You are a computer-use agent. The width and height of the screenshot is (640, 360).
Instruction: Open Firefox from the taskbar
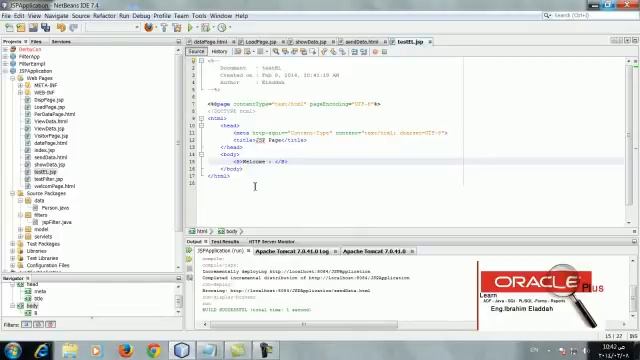click(x=126, y=350)
